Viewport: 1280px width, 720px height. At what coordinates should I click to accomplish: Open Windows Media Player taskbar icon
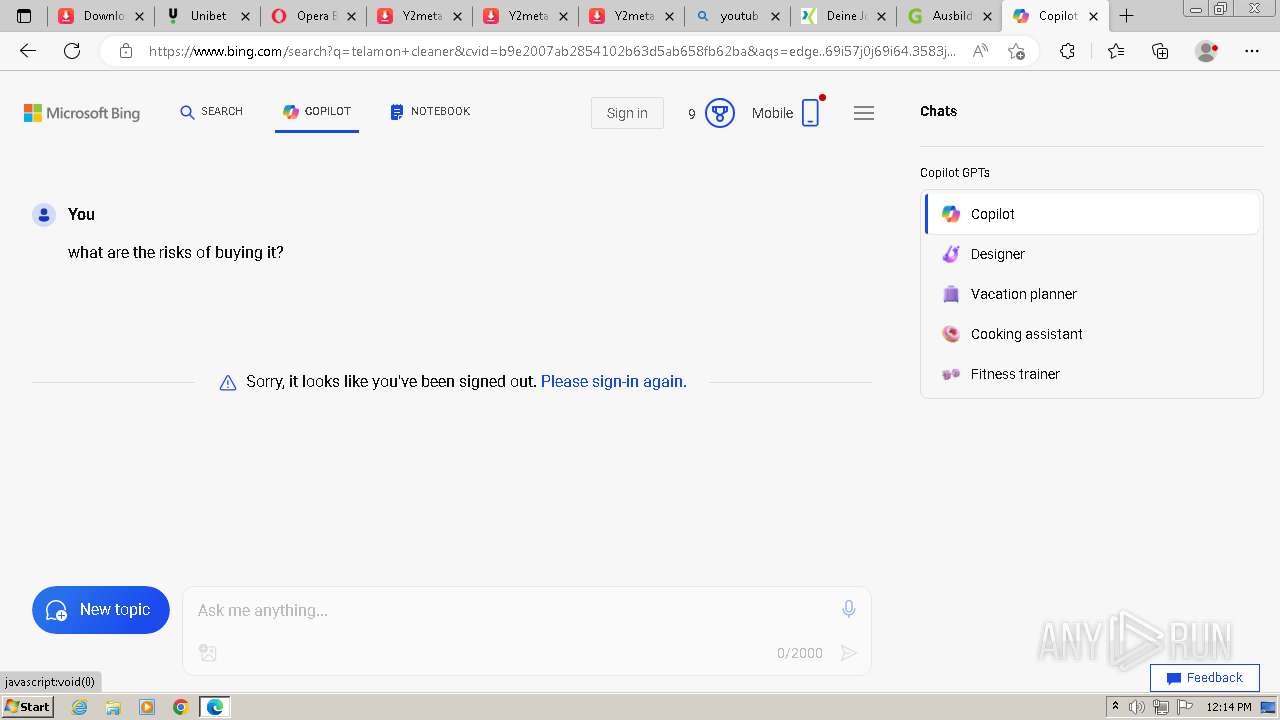pyautogui.click(x=147, y=707)
